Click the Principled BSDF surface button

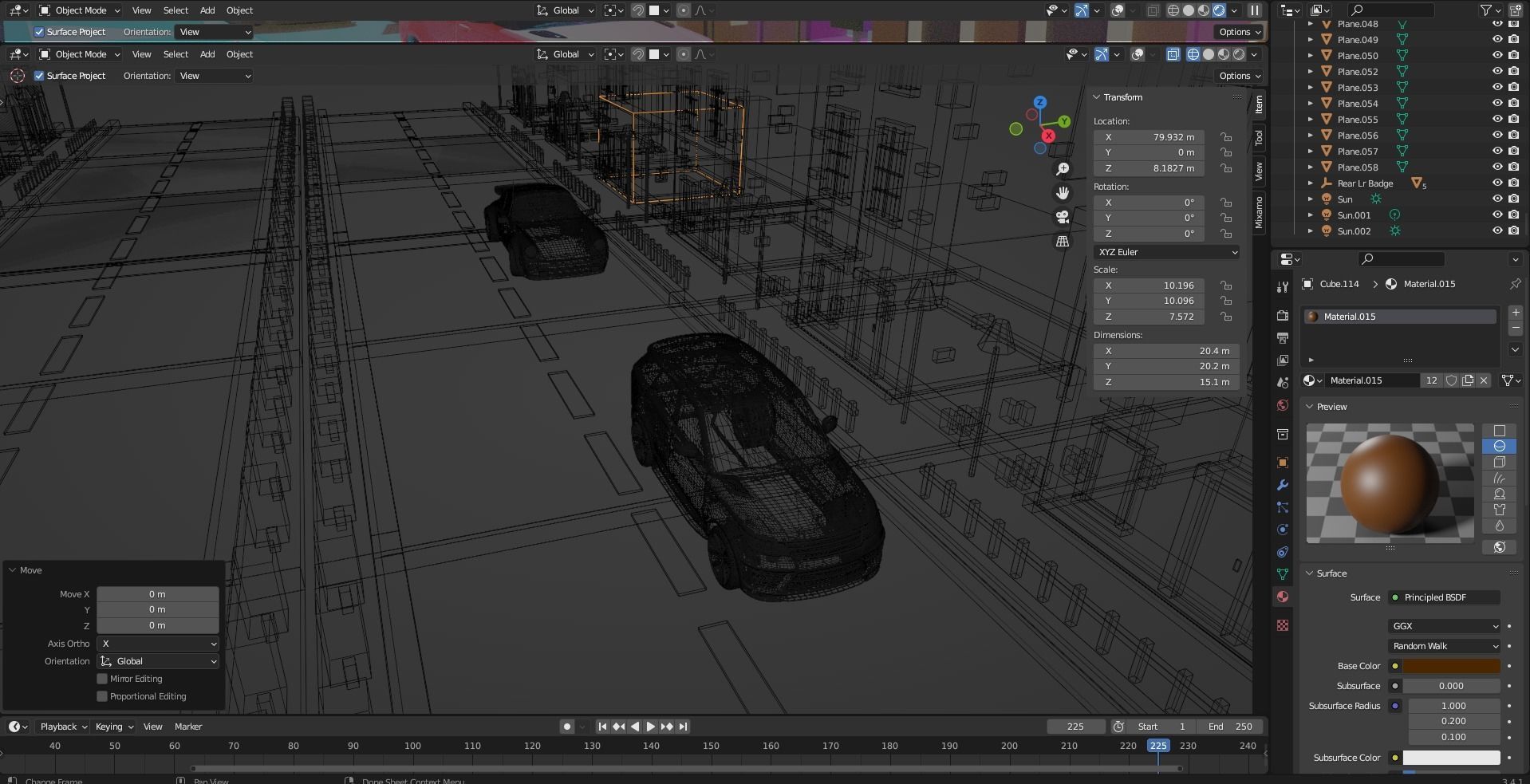[x=1444, y=597]
